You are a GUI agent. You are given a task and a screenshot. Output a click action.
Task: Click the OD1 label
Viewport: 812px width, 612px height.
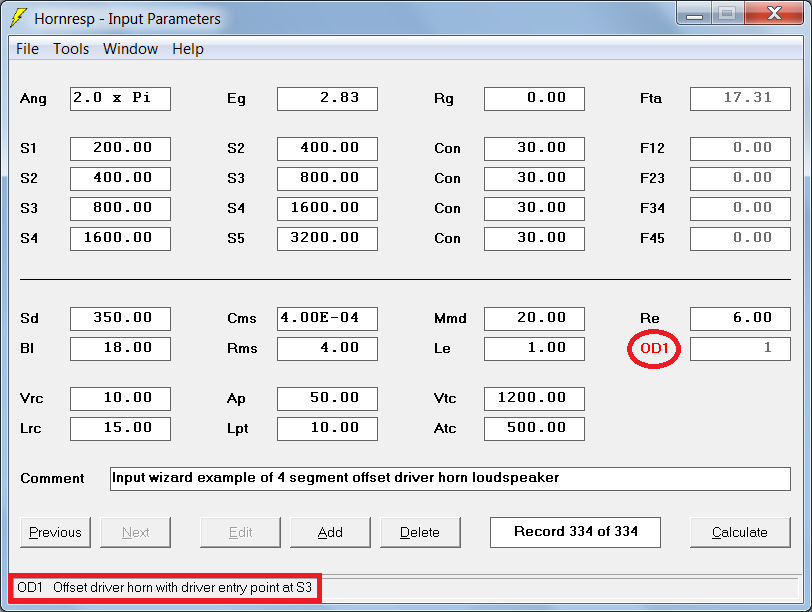tap(654, 348)
